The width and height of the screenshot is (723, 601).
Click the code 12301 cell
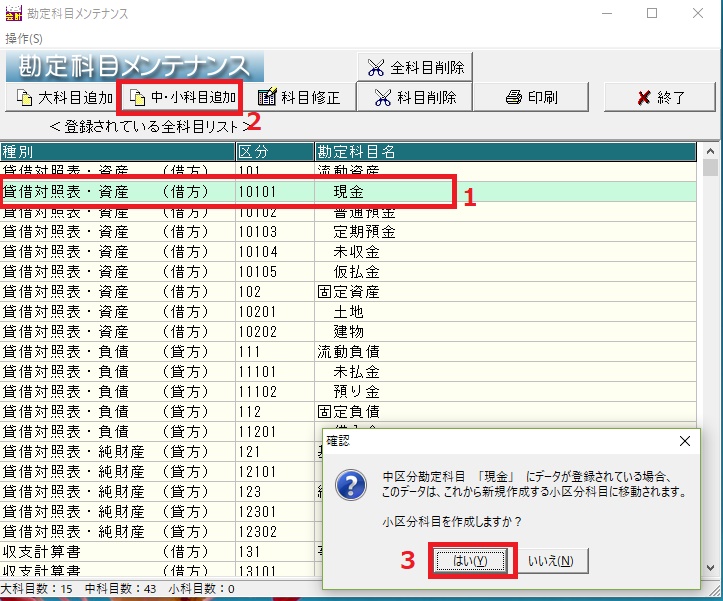pyautogui.click(x=275, y=512)
